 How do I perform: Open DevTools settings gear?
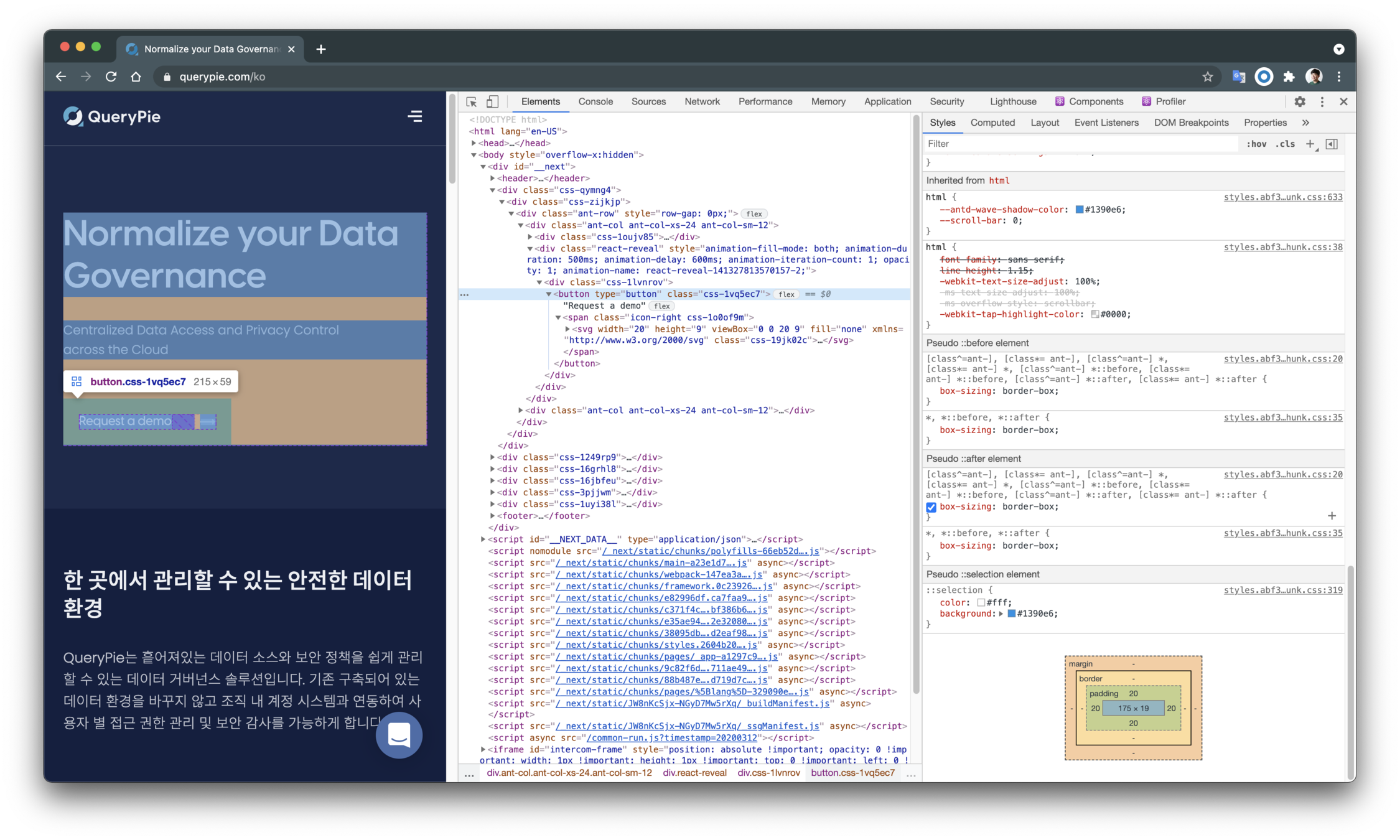coord(1300,101)
